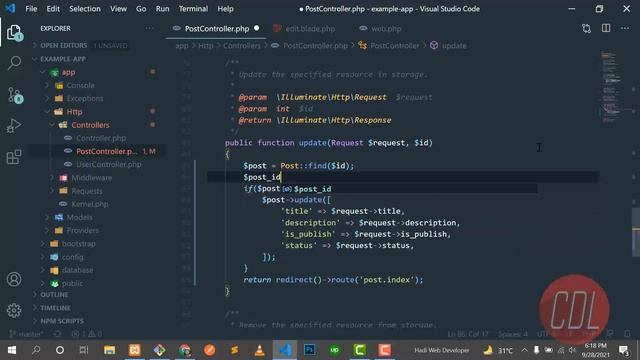
Task: Click the Open Changes icon in editor toolbar
Action: pyautogui.click(x=587, y=29)
